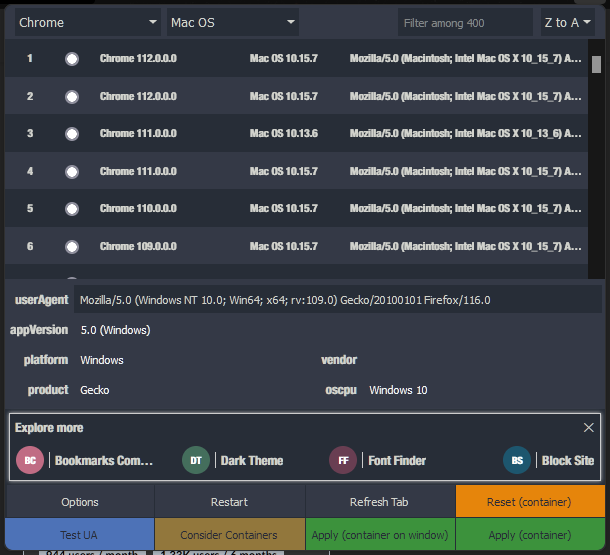Viewport: 610px width, 555px height.
Task: Click the userAgent text field
Action: pyautogui.click(x=338, y=300)
